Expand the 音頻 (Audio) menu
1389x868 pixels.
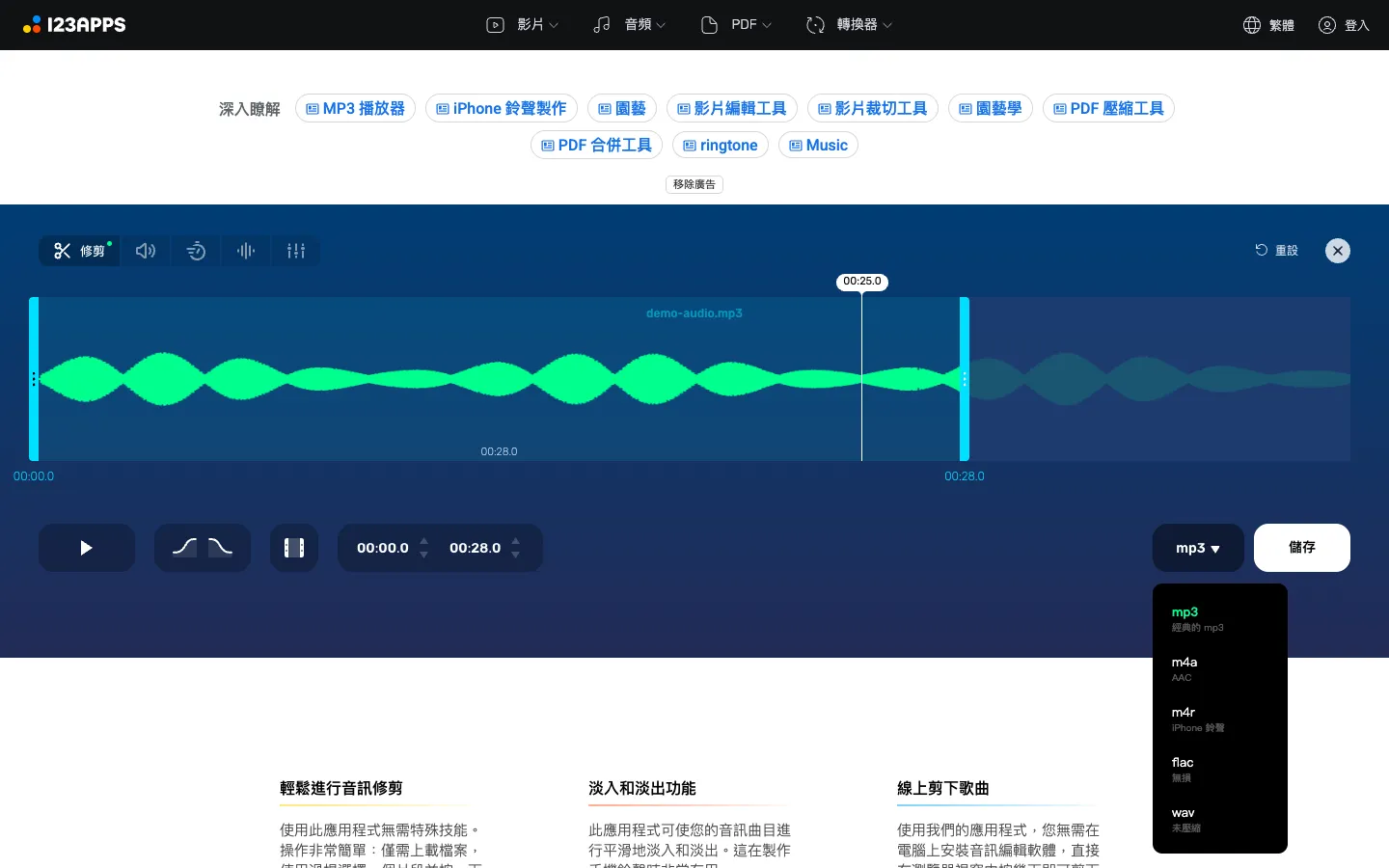tap(629, 25)
